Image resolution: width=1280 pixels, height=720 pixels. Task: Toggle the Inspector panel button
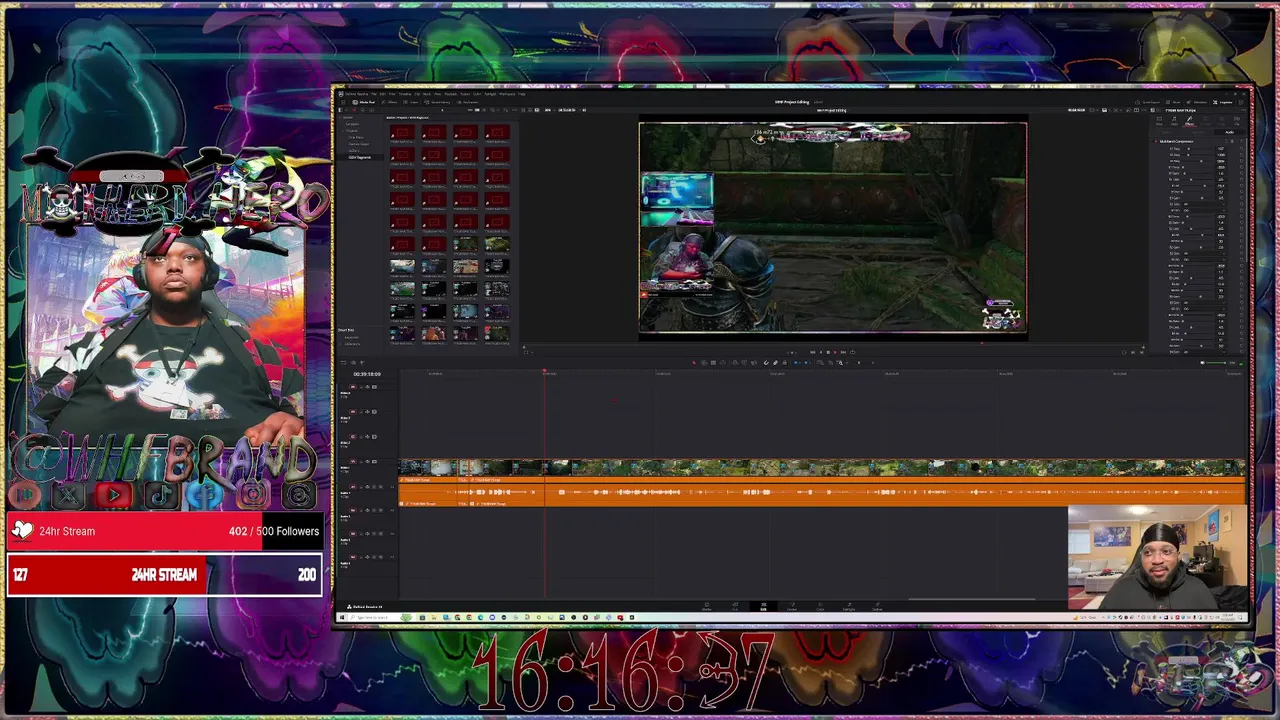[x=1223, y=102]
